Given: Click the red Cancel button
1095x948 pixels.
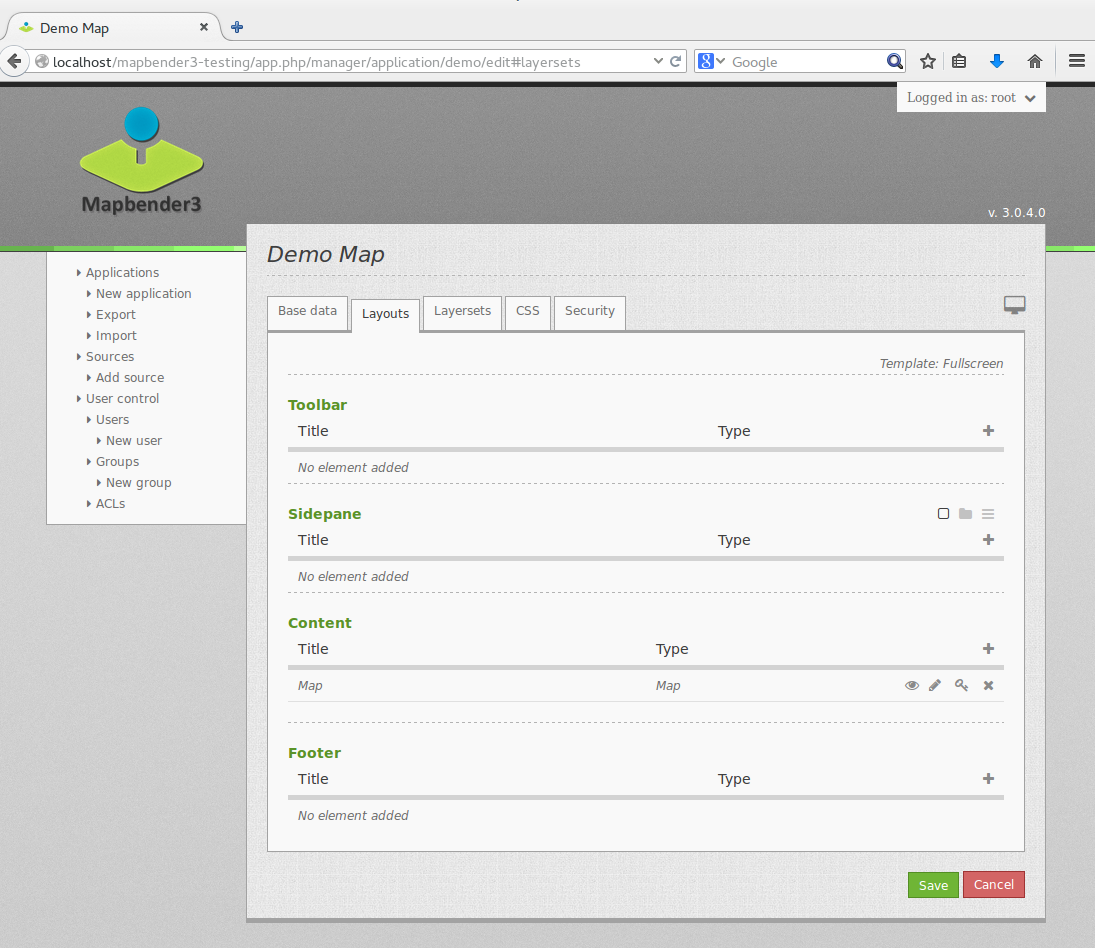Looking at the screenshot, I should point(993,885).
